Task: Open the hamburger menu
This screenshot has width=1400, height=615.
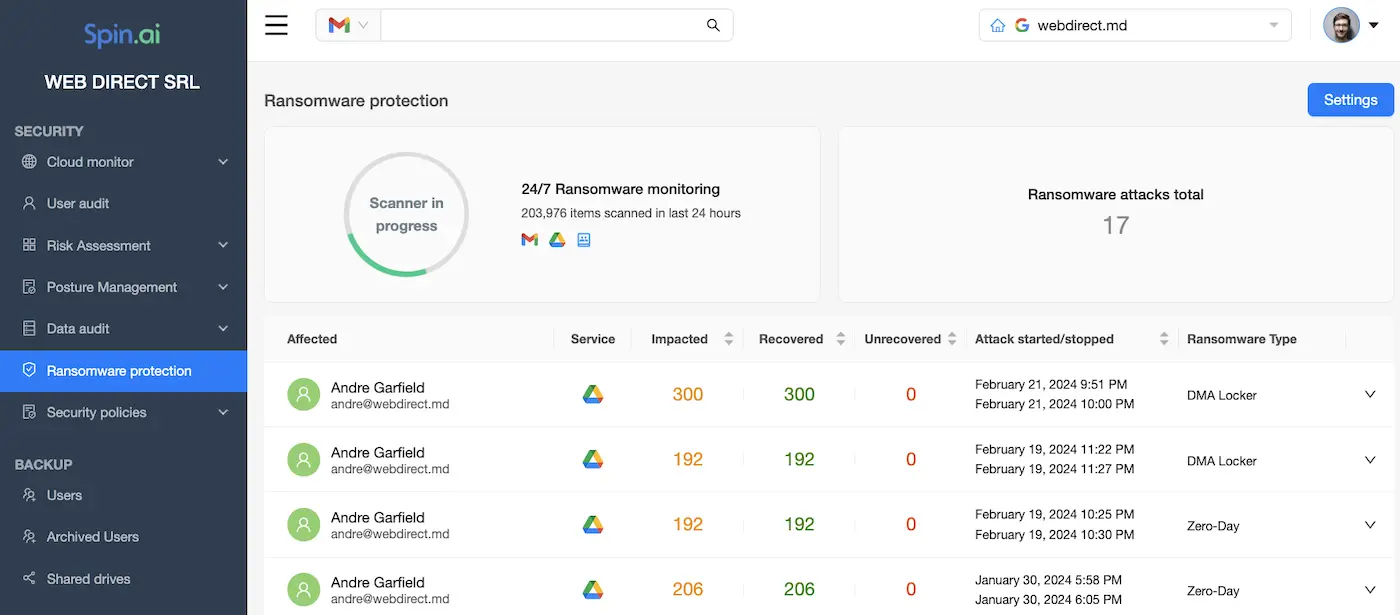Action: point(276,25)
